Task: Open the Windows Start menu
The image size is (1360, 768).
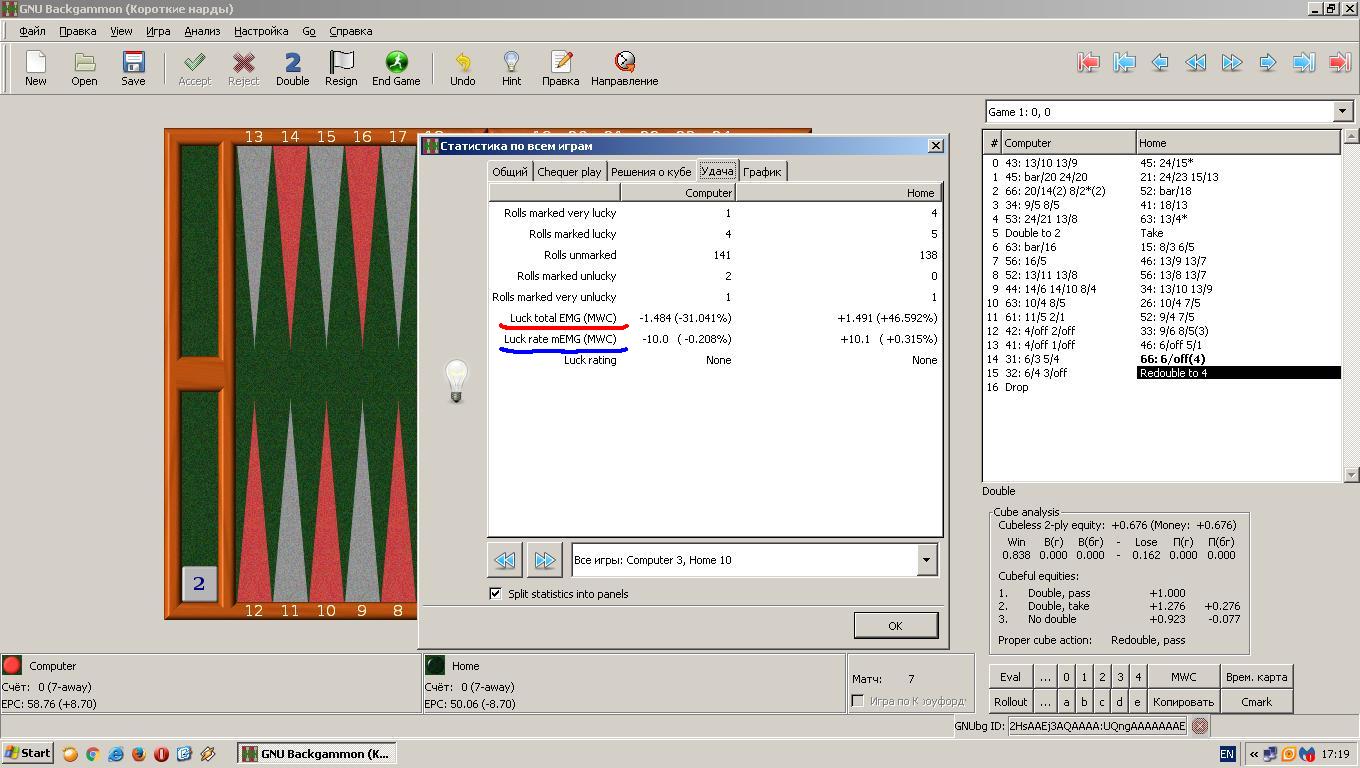Action: click(27, 753)
